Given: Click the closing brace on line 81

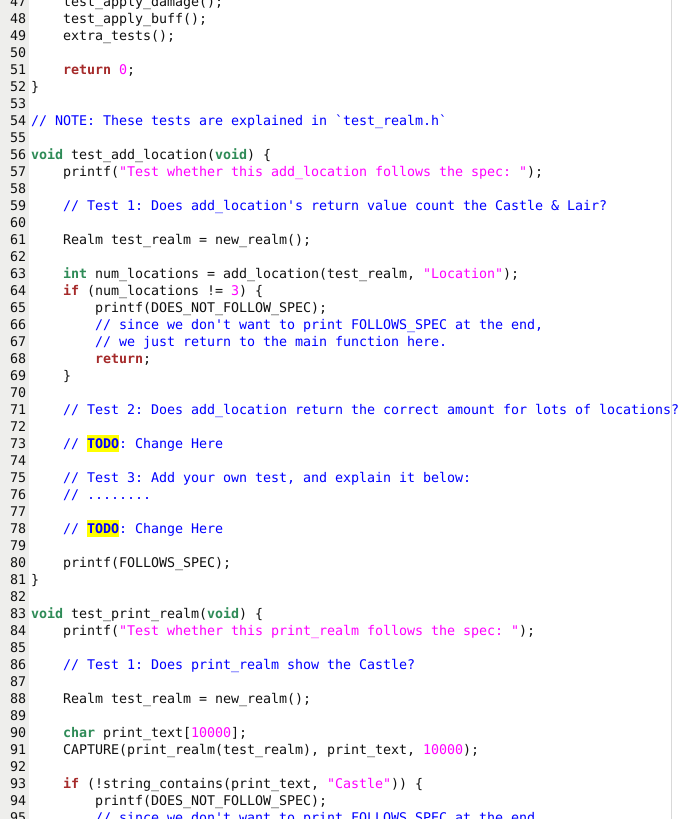Looking at the screenshot, I should click(x=35, y=580).
